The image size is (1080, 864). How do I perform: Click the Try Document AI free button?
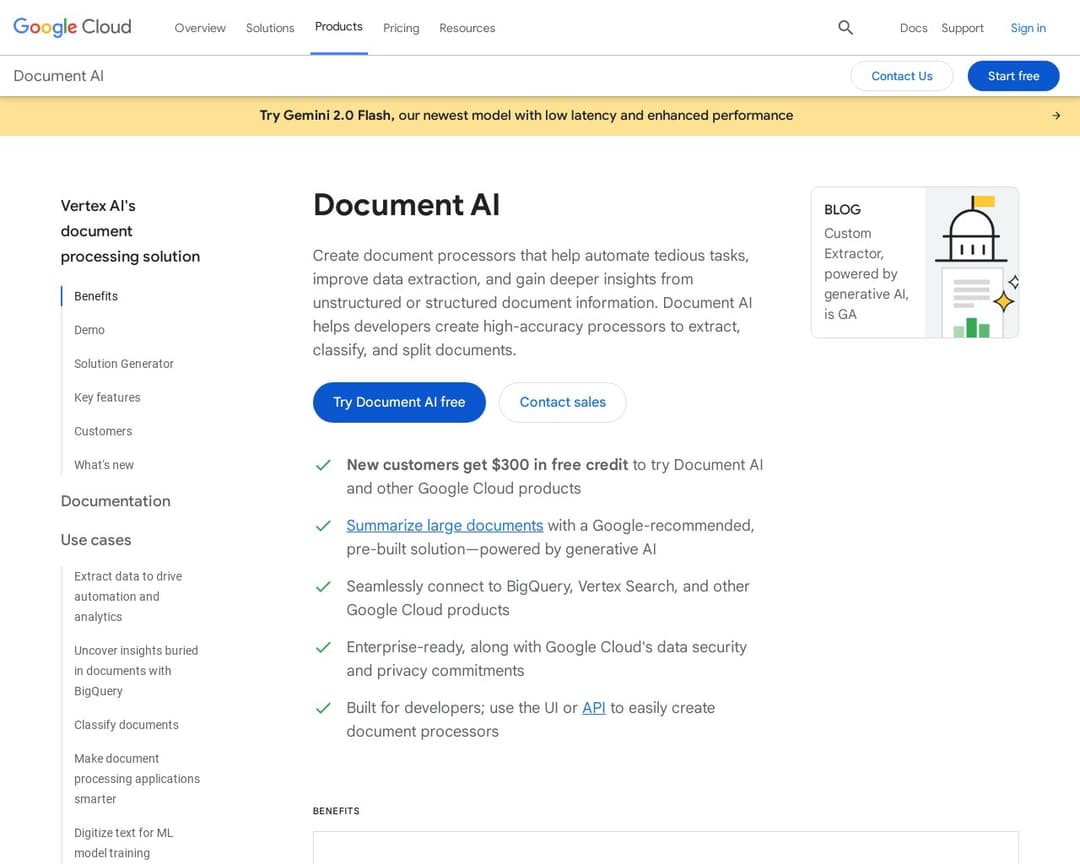399,402
